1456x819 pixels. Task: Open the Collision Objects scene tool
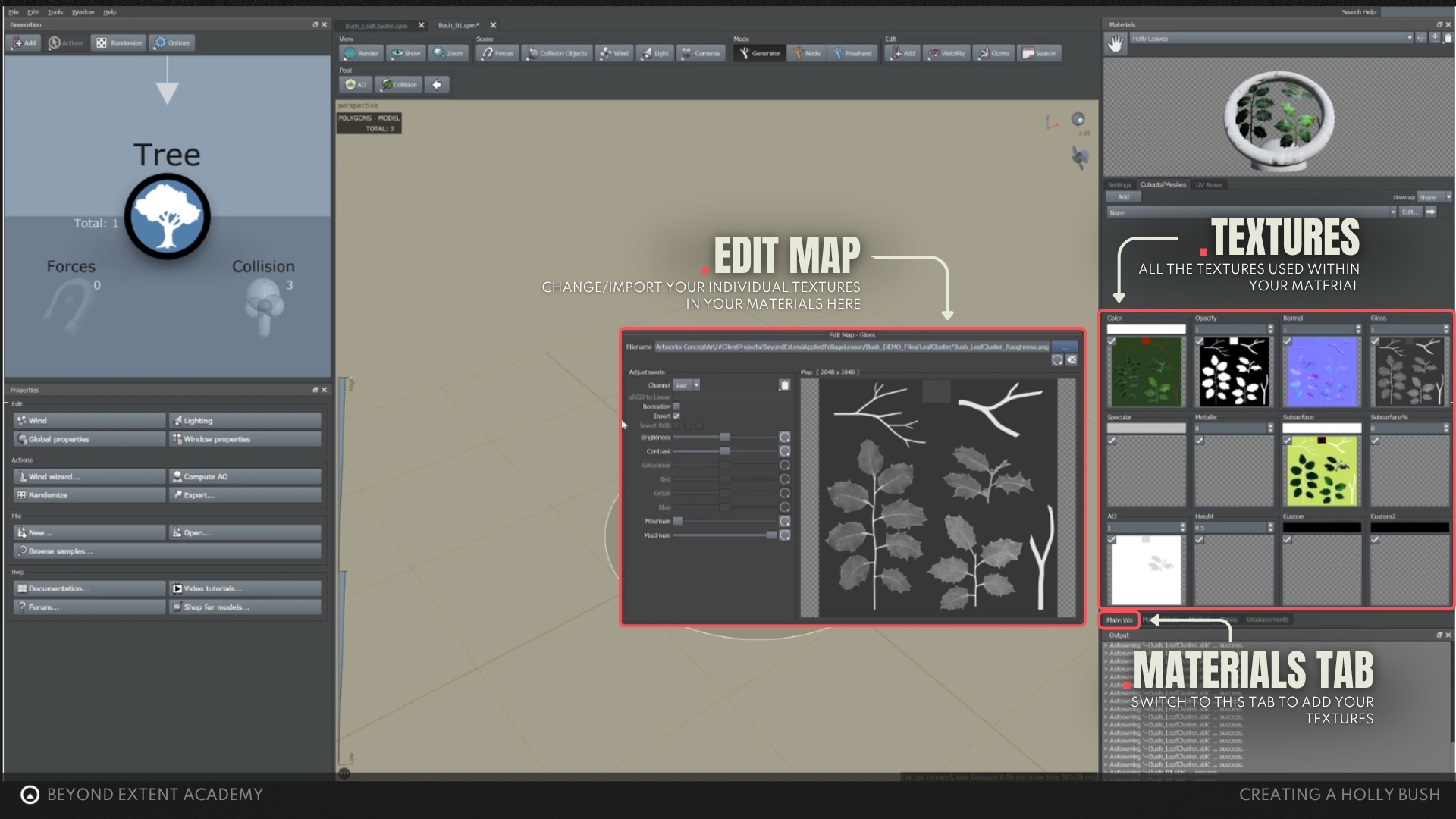coord(557,53)
